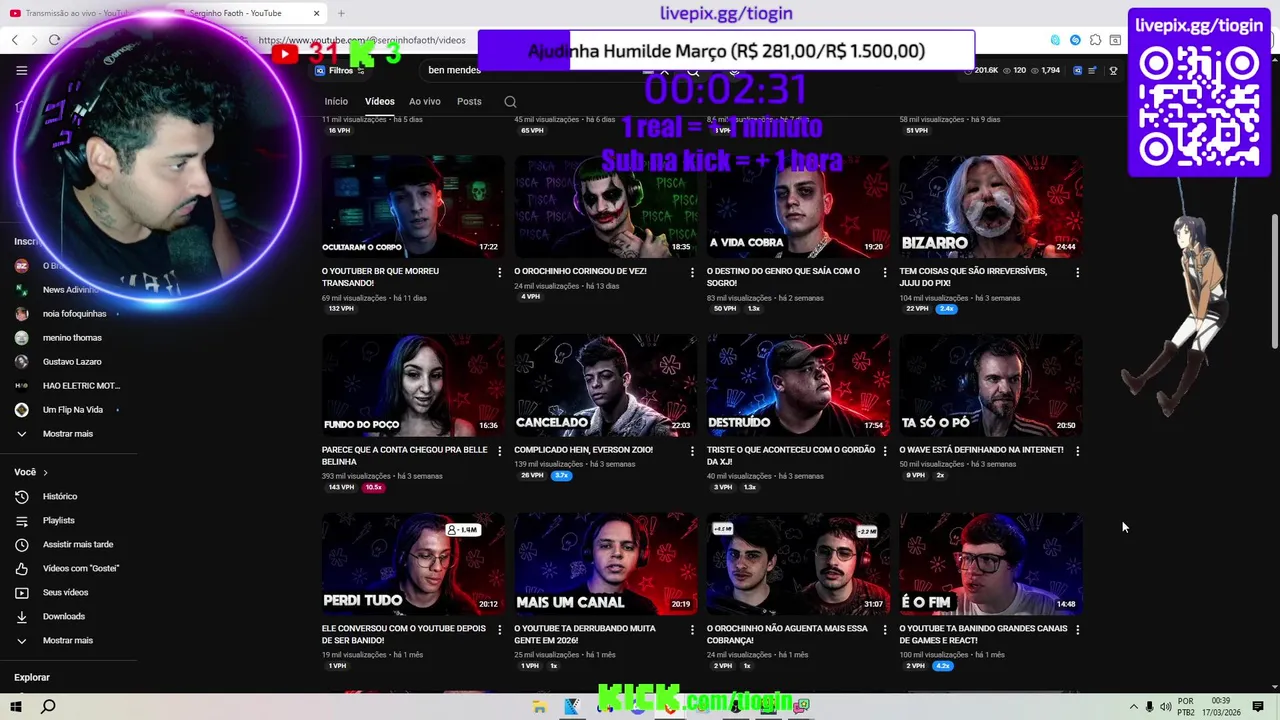Open the Windows Start menu
Screen dimensions: 1280x720
coord(16,706)
